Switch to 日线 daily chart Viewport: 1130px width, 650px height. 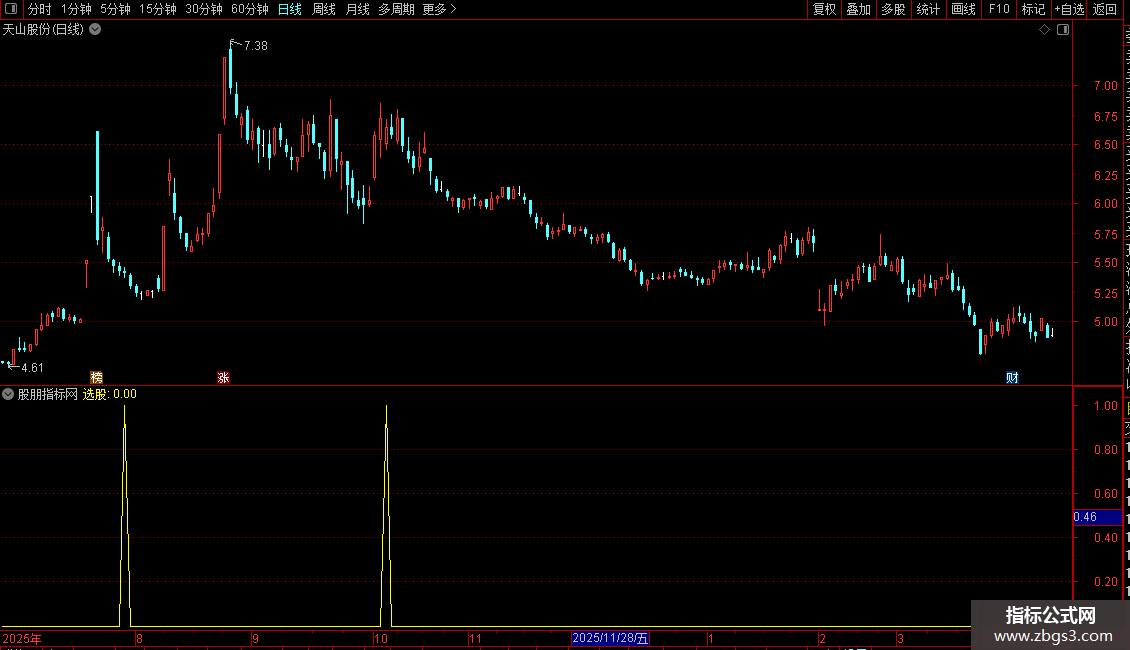tap(290, 9)
